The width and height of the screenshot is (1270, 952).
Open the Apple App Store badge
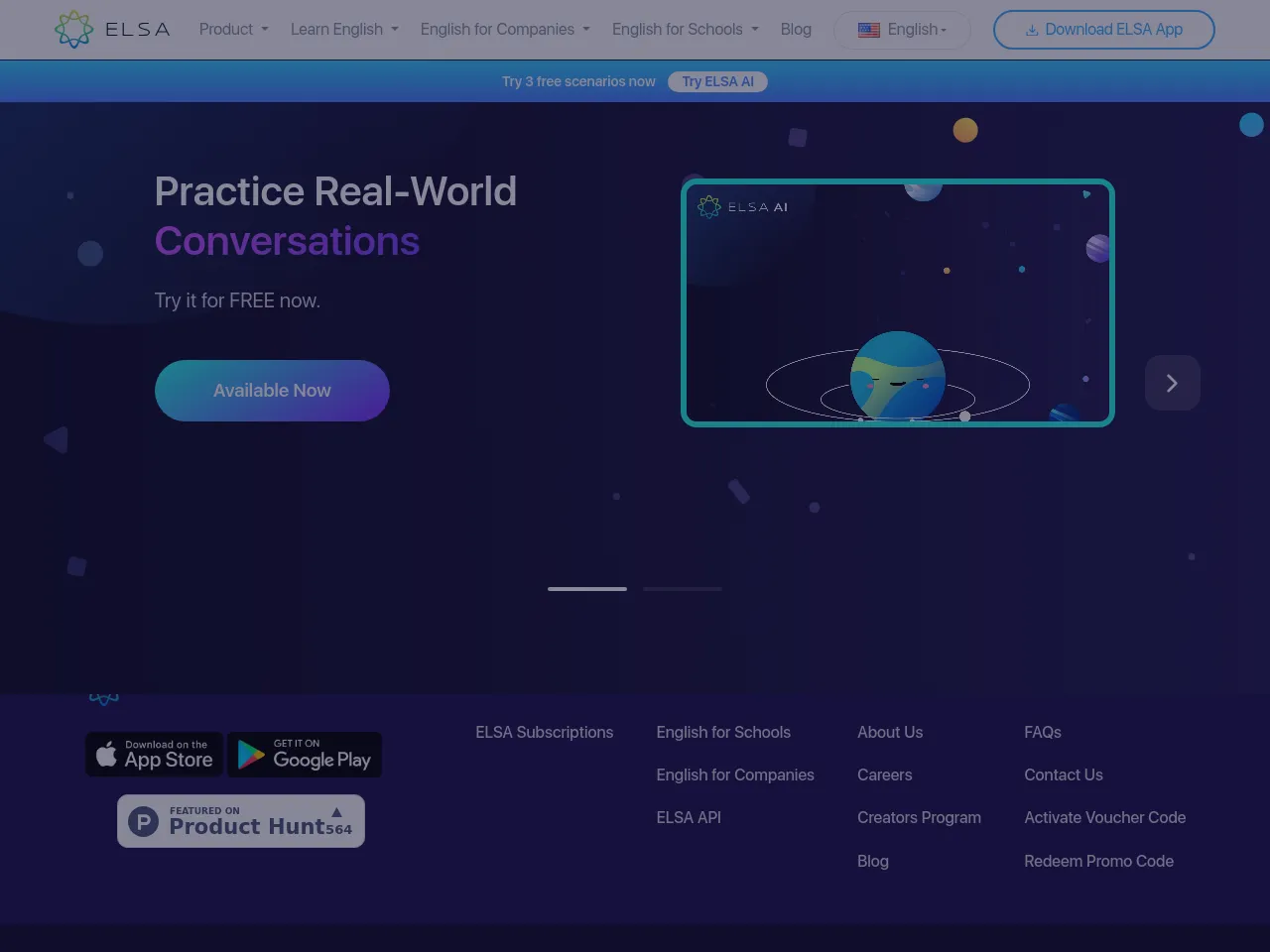[155, 755]
